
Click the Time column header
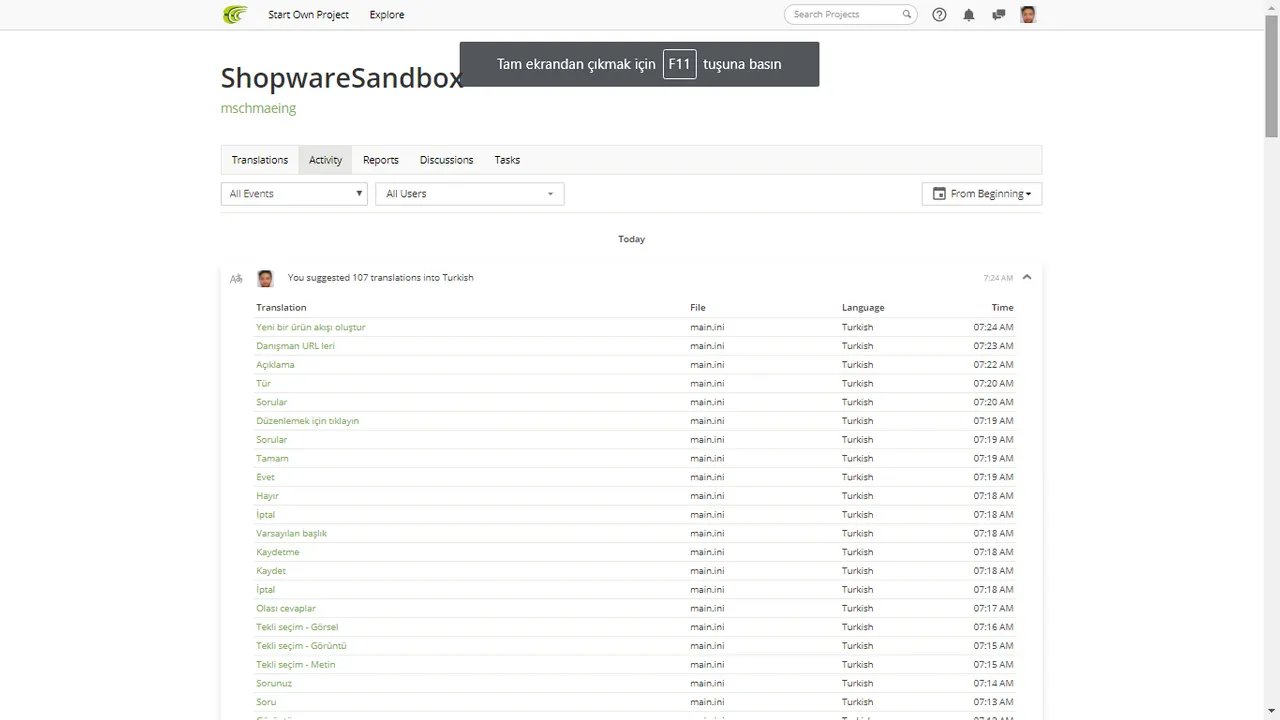pos(1003,308)
